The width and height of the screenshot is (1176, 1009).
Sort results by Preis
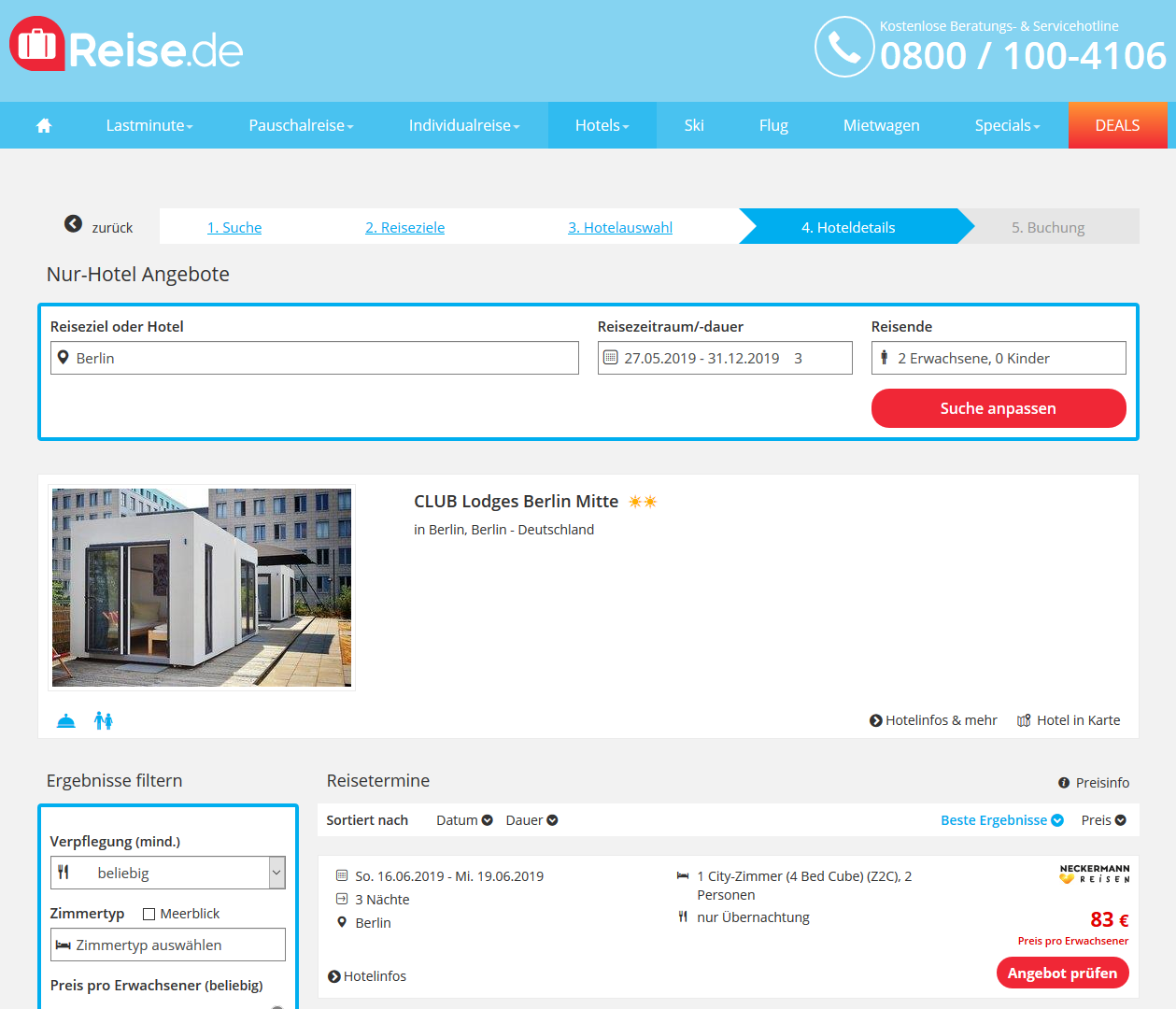click(1104, 820)
